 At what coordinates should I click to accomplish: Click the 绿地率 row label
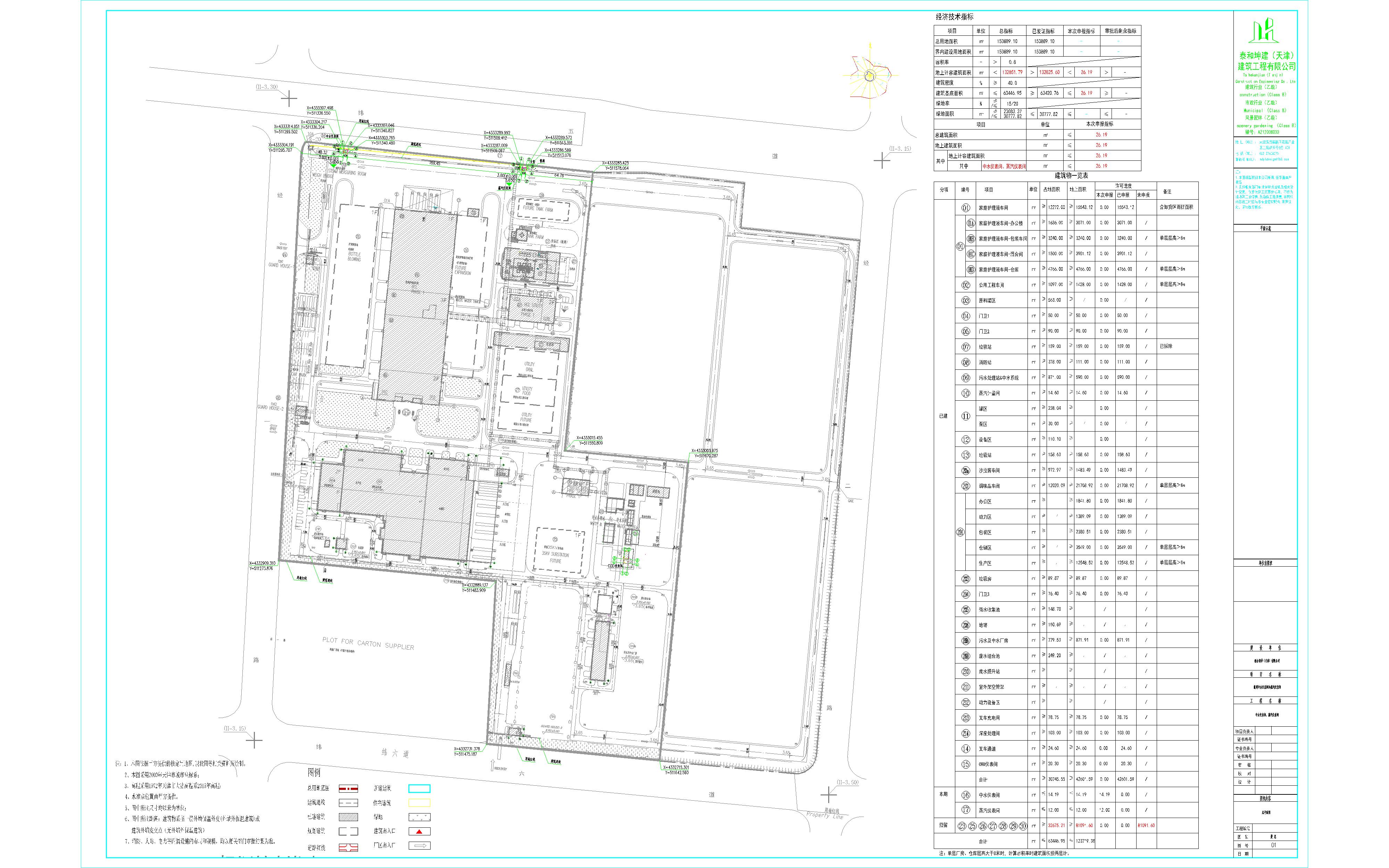(942, 103)
